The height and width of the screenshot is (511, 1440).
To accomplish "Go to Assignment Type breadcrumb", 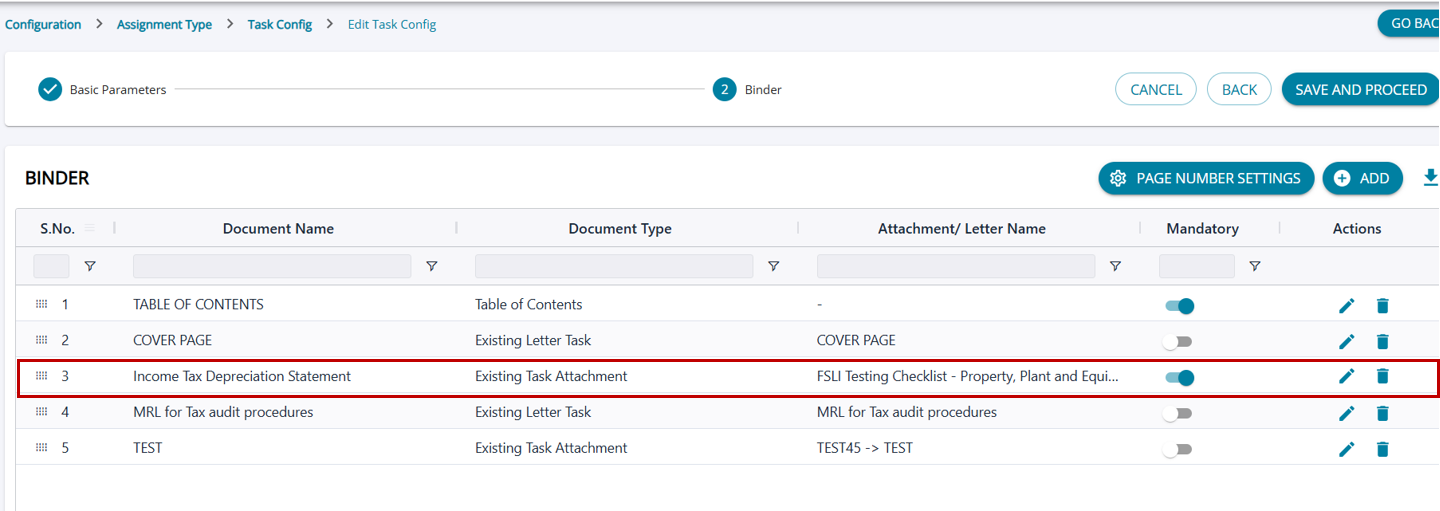I will [x=164, y=25].
